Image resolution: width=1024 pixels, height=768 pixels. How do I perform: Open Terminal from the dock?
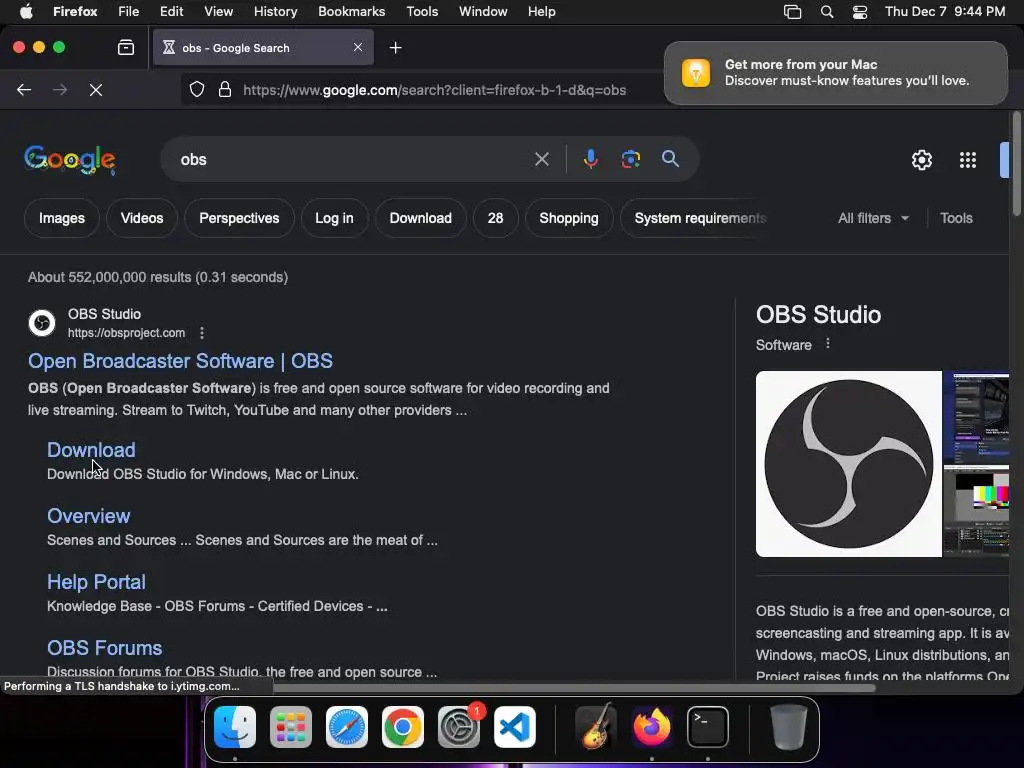coord(708,727)
